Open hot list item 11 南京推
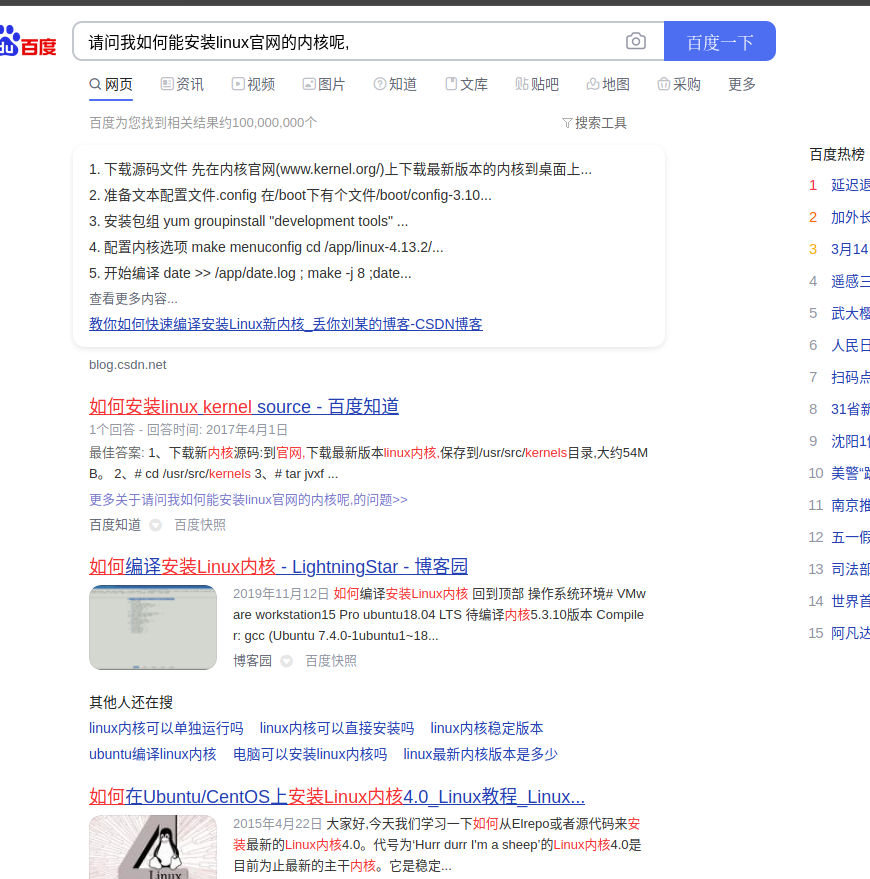Screen dimensions: 870x879 pyautogui.click(x=850, y=505)
